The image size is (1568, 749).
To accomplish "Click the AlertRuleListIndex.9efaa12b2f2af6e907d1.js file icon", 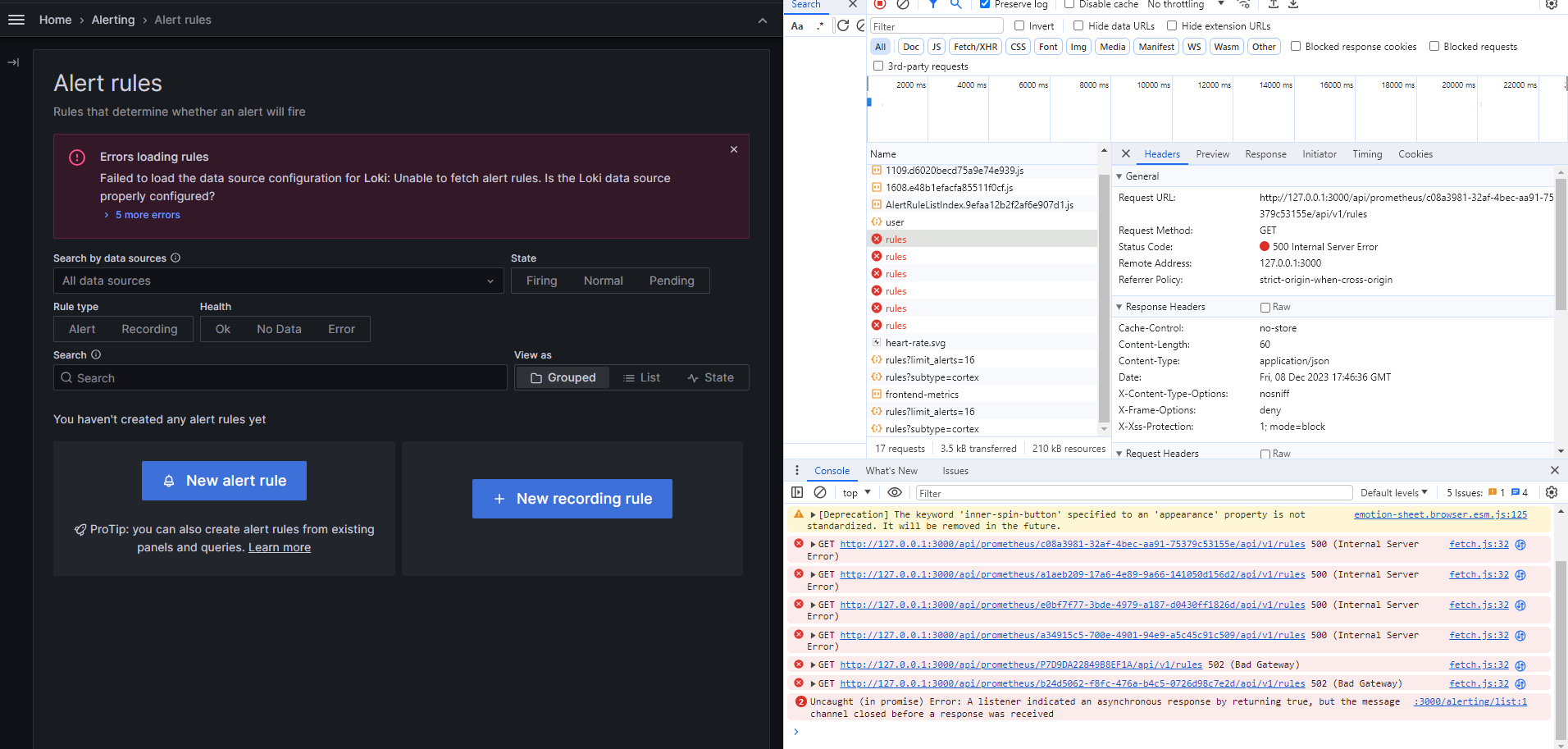I will tap(877, 205).
